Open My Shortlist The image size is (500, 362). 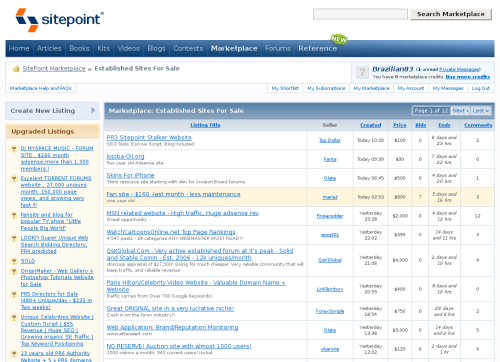pos(285,88)
